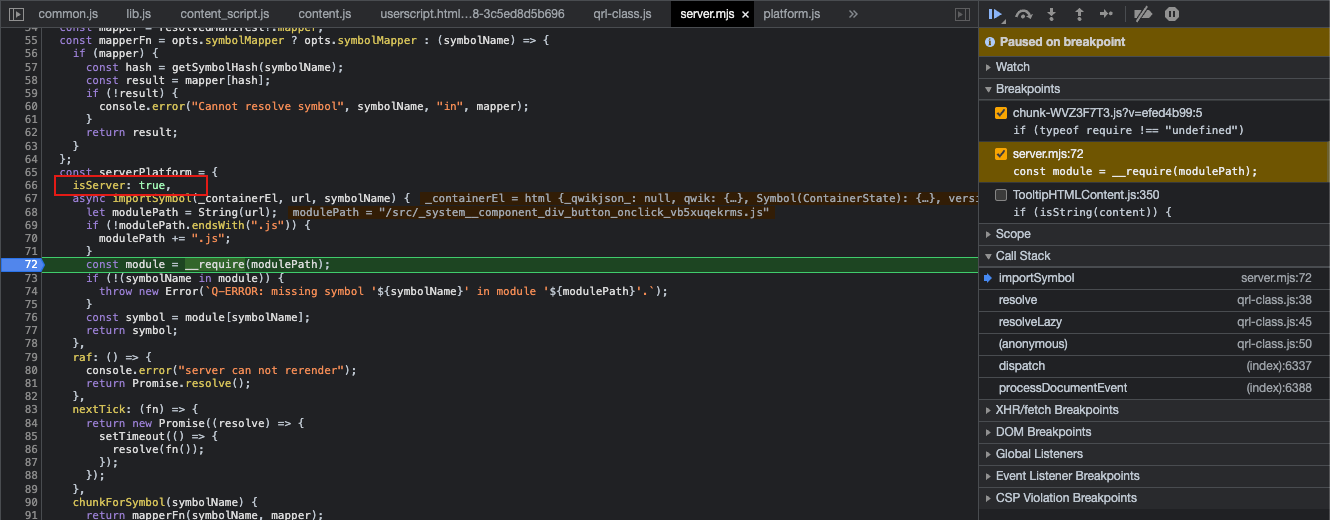Click the Step icon
This screenshot has width=1330, height=520.
point(1106,14)
